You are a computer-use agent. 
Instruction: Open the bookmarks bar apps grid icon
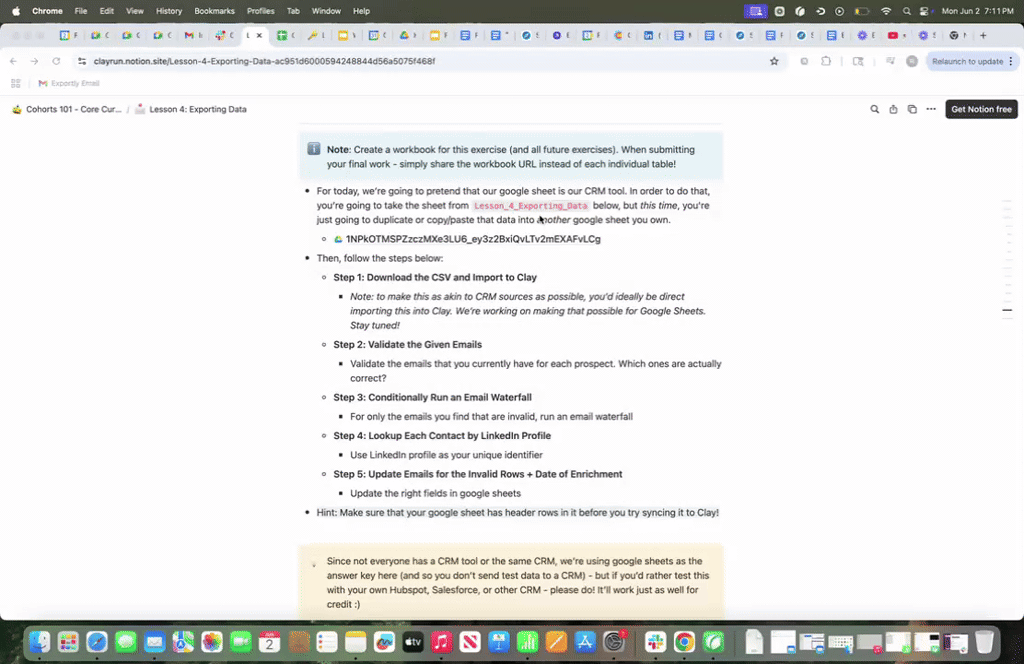point(14,83)
